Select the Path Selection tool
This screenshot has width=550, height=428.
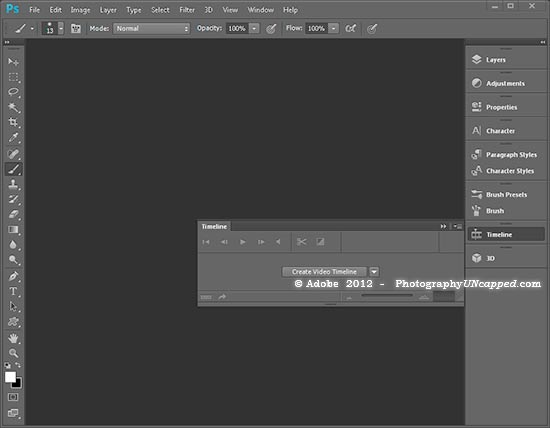[x=13, y=306]
